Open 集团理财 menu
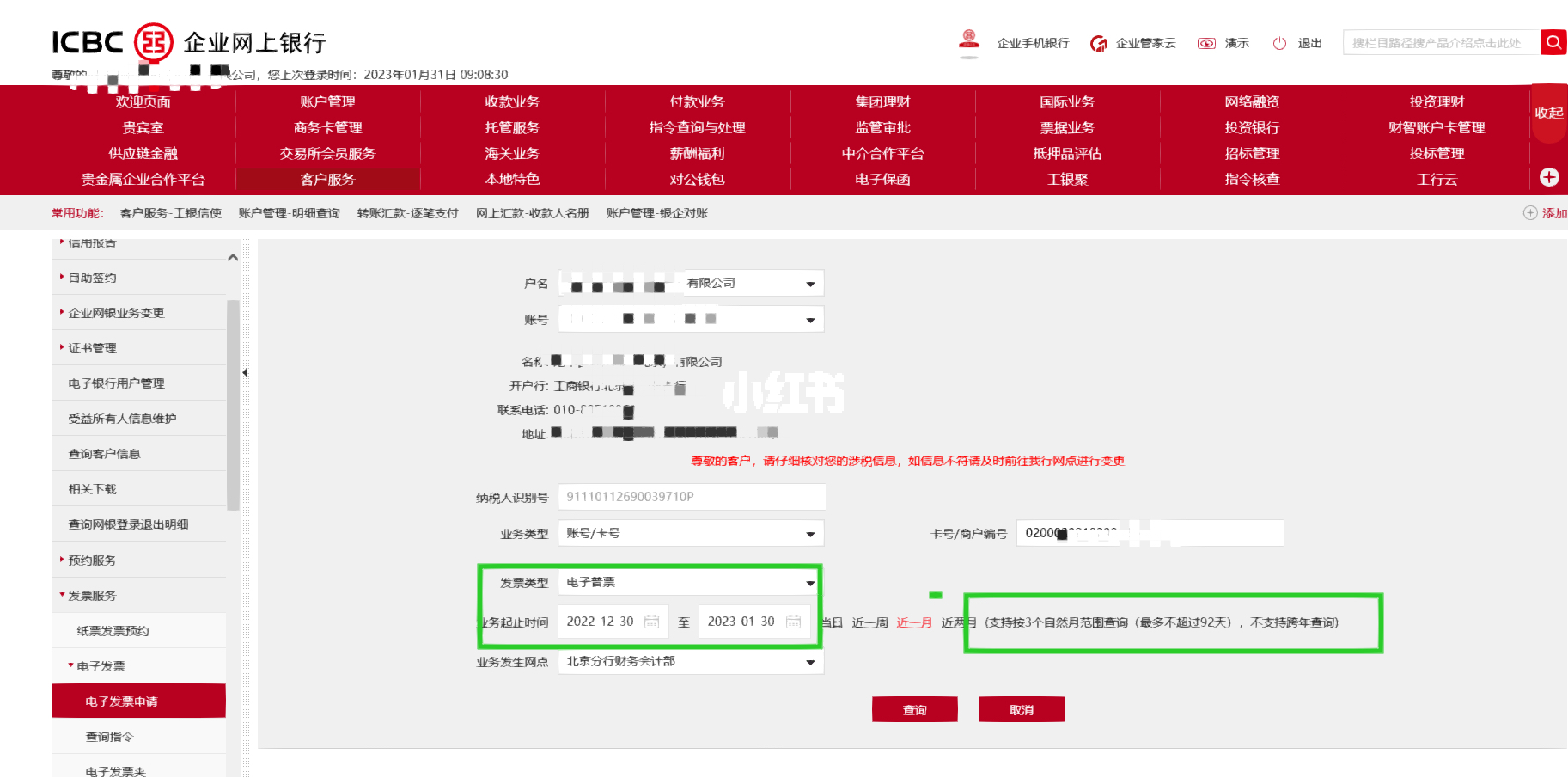 (x=882, y=101)
